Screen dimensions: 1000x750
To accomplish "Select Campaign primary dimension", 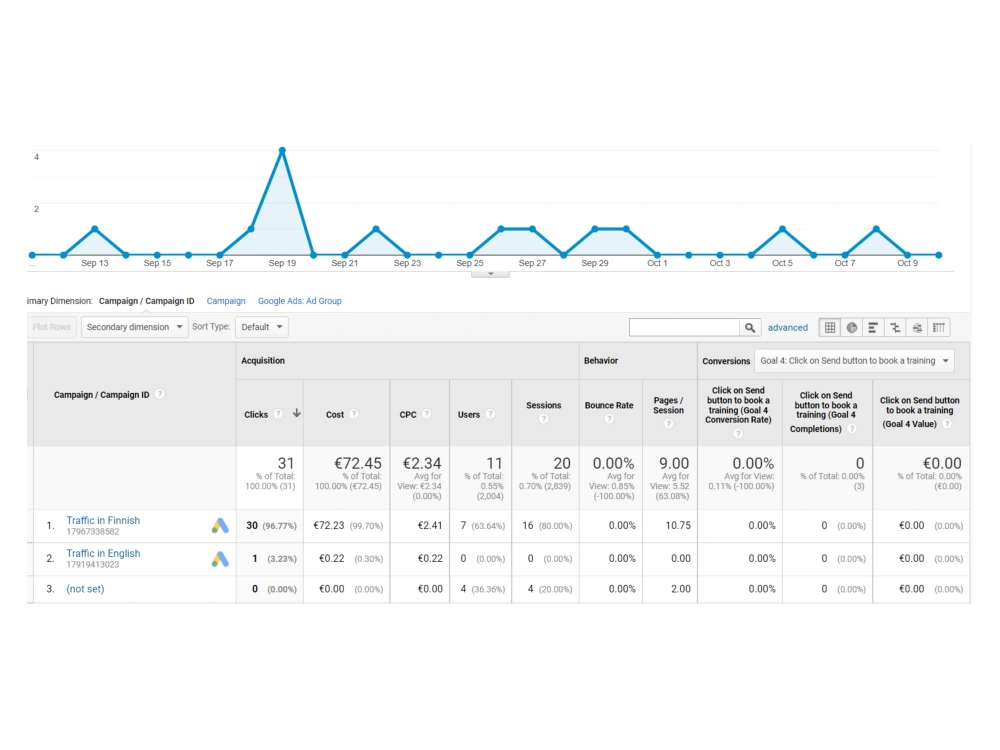I will (226, 301).
